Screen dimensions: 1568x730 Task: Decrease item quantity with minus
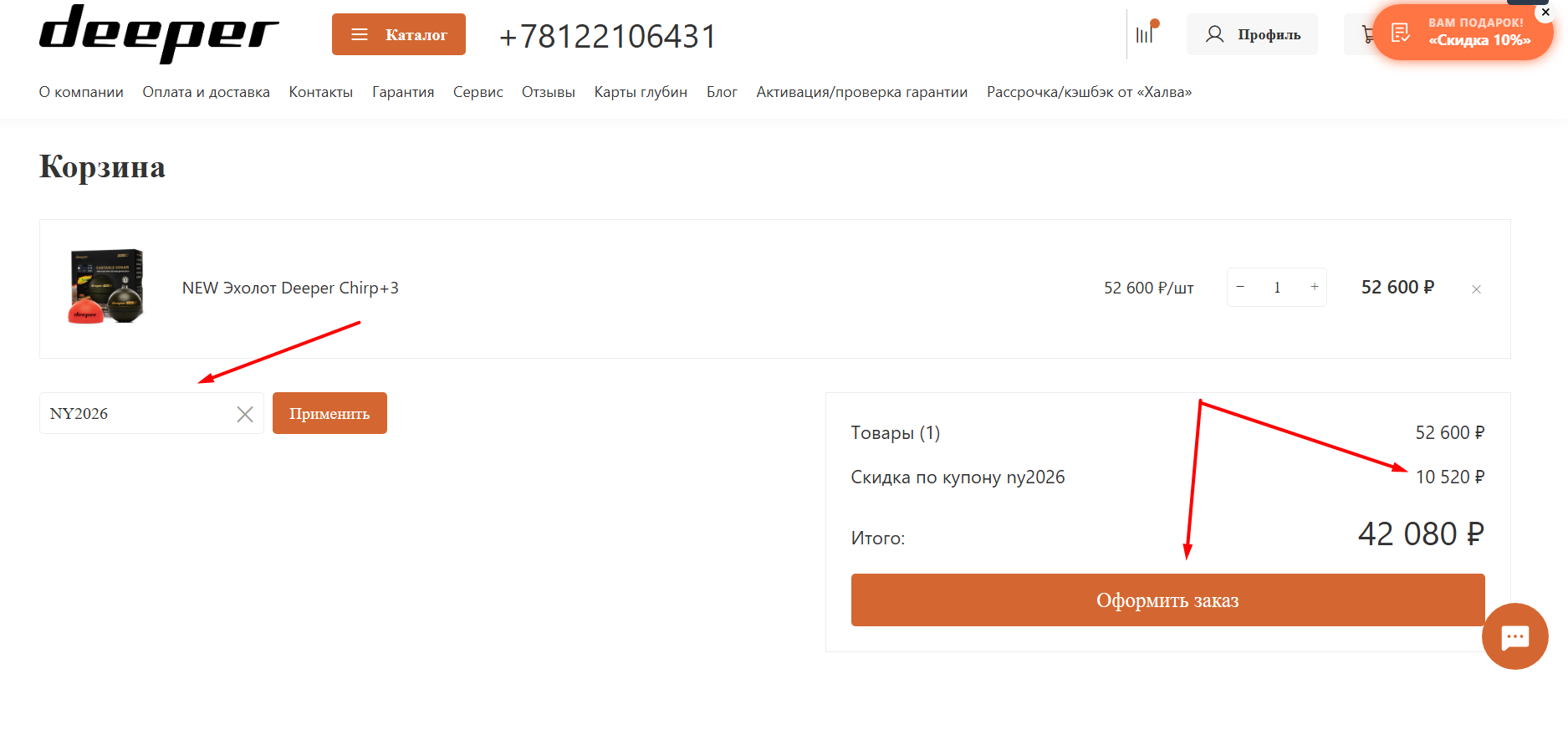pyautogui.click(x=1240, y=287)
